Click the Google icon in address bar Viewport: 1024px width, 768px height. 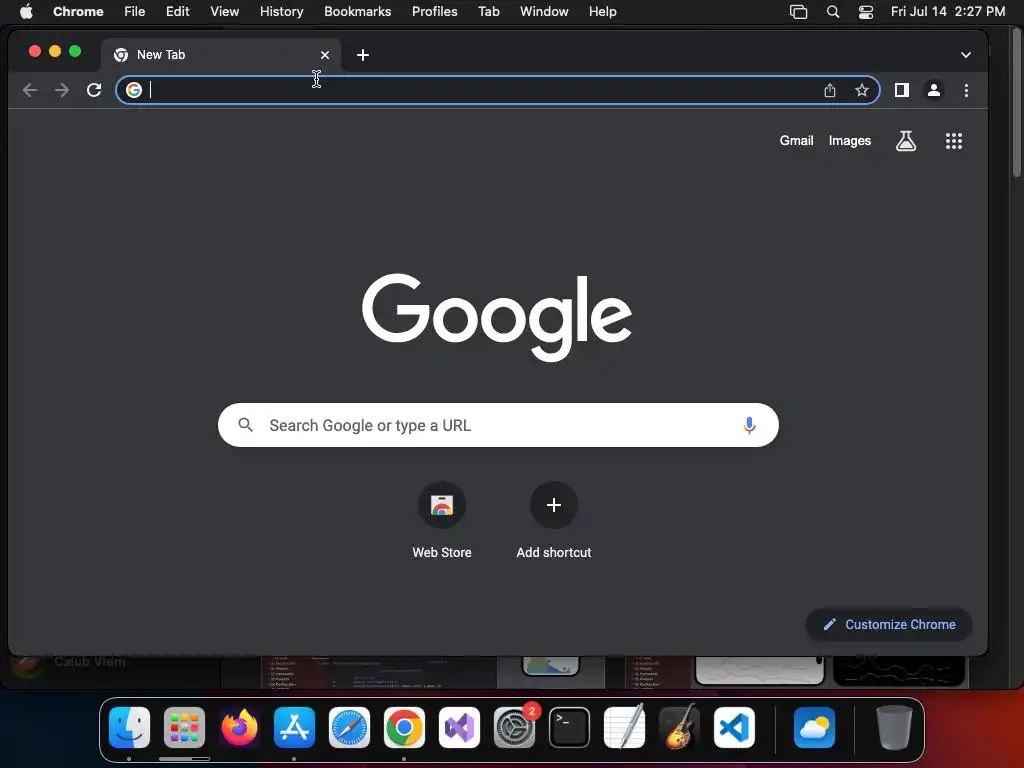click(134, 90)
